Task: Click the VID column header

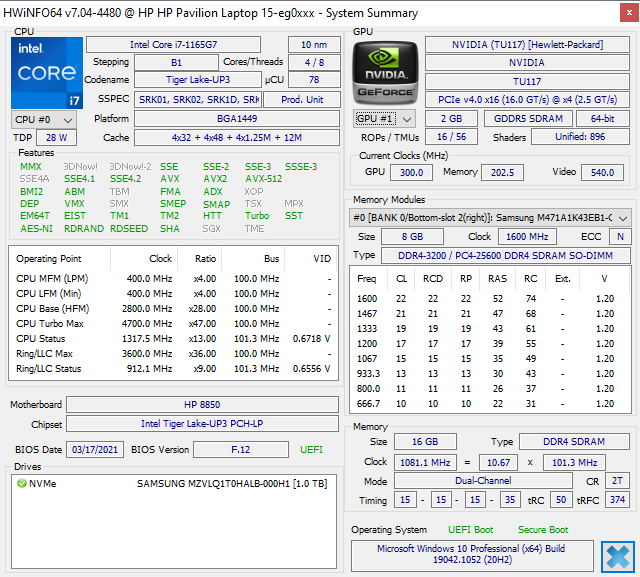Action: [x=311, y=259]
